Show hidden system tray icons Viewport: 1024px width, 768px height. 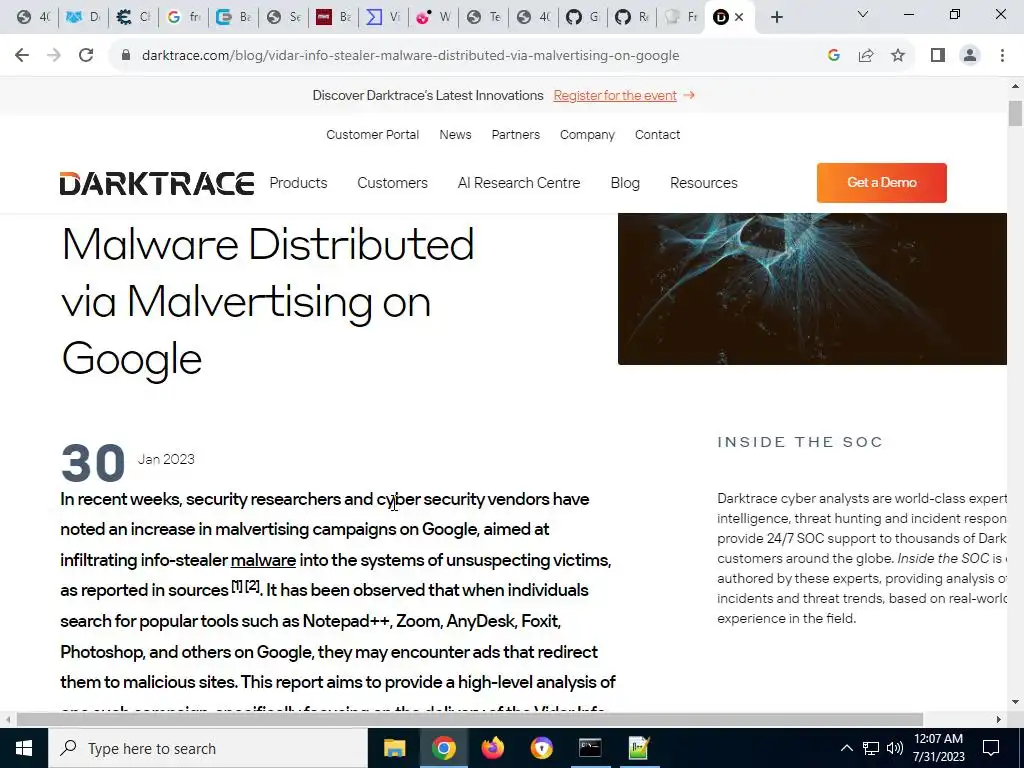tap(846, 748)
